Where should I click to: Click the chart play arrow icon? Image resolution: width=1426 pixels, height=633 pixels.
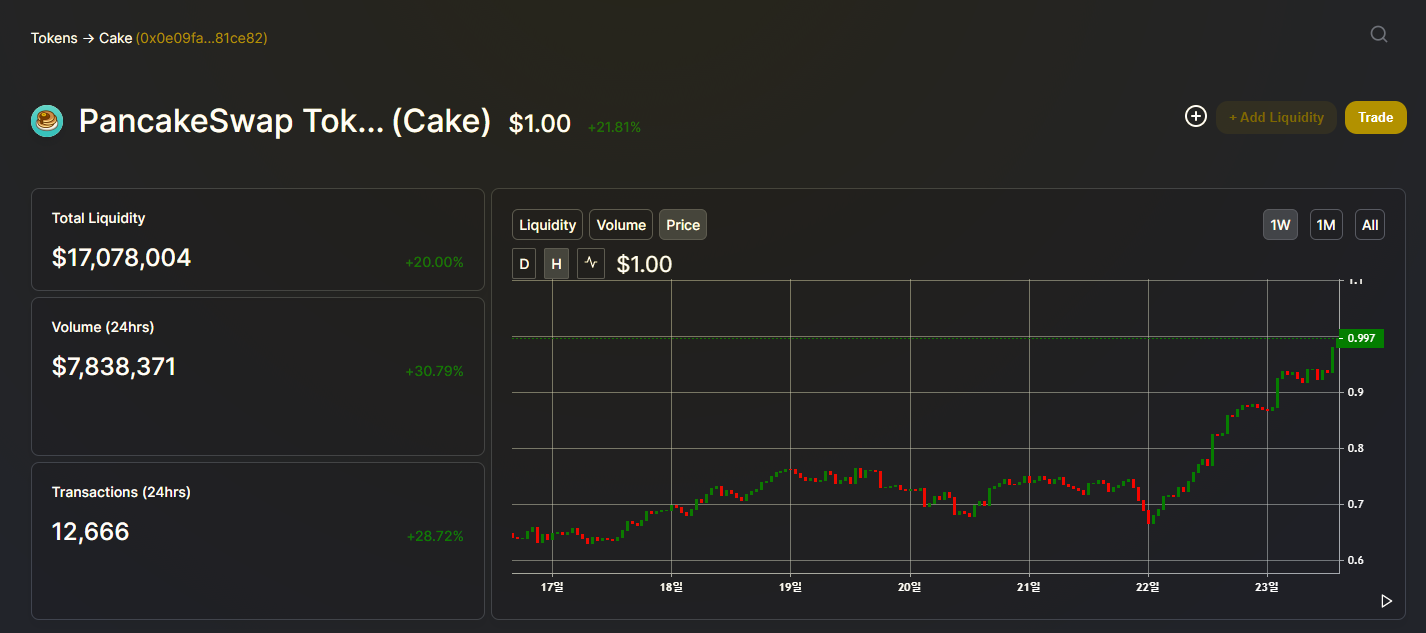coord(1386,601)
